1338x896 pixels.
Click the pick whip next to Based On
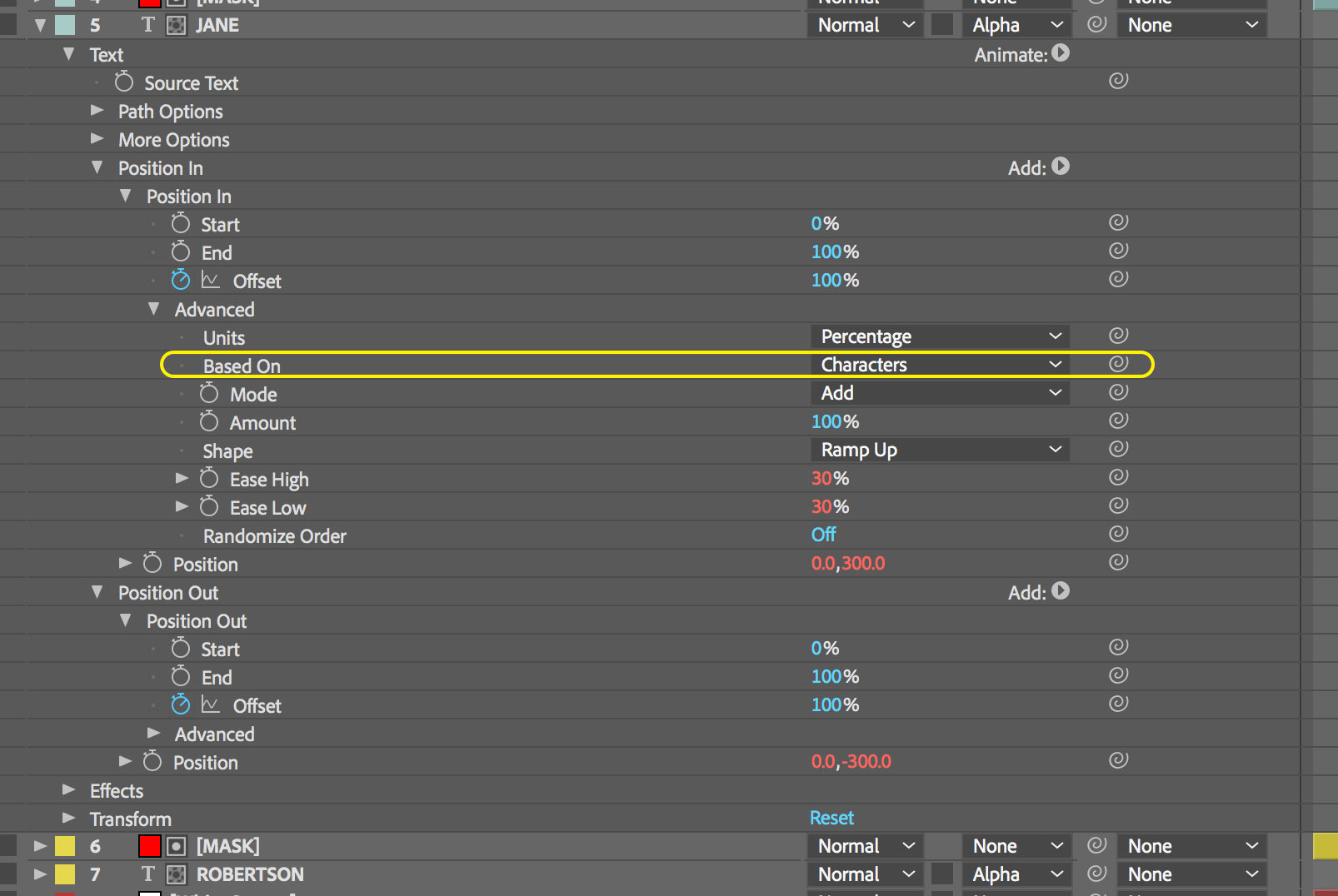pos(1118,364)
